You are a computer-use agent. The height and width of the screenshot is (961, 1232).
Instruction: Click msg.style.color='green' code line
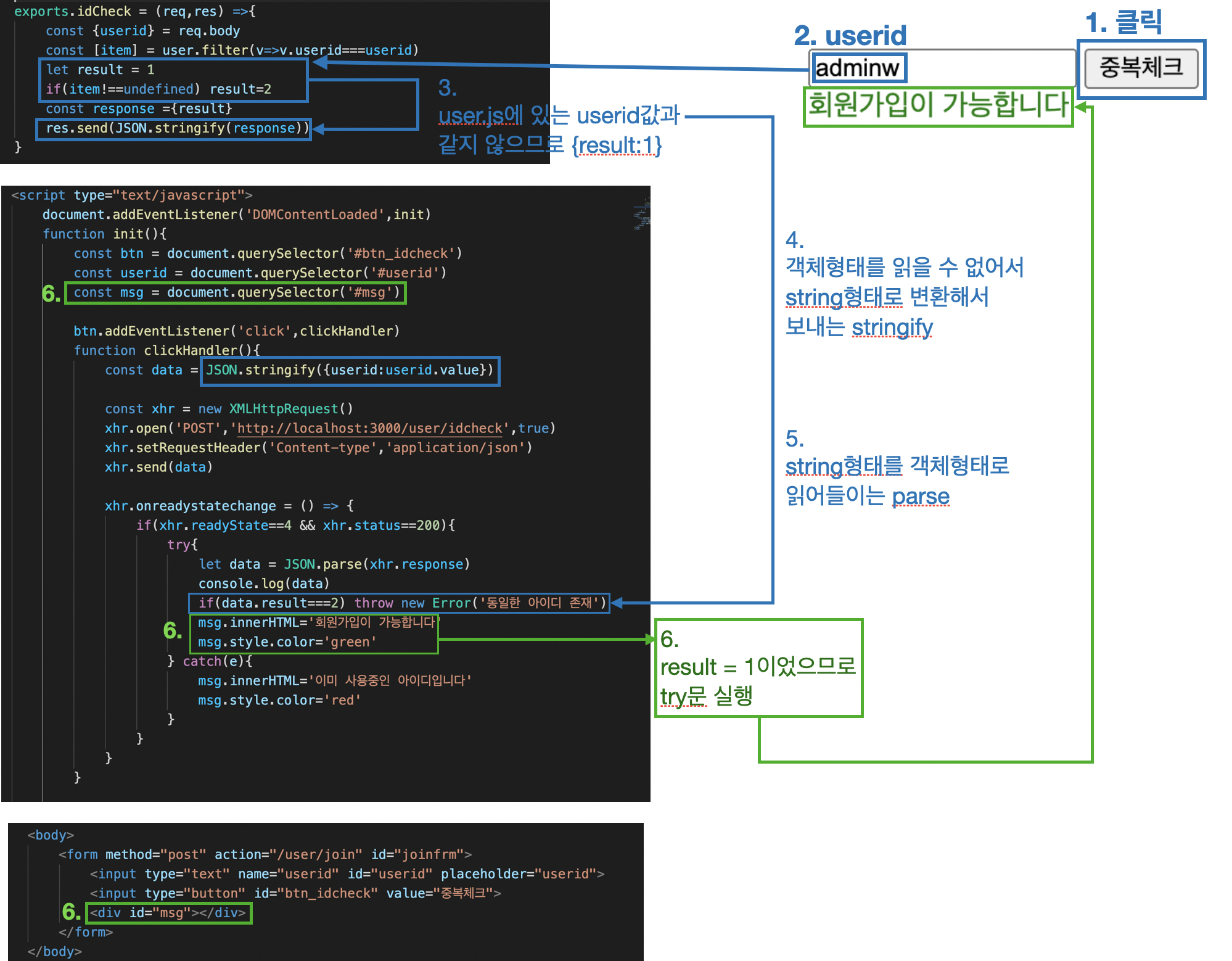287,642
